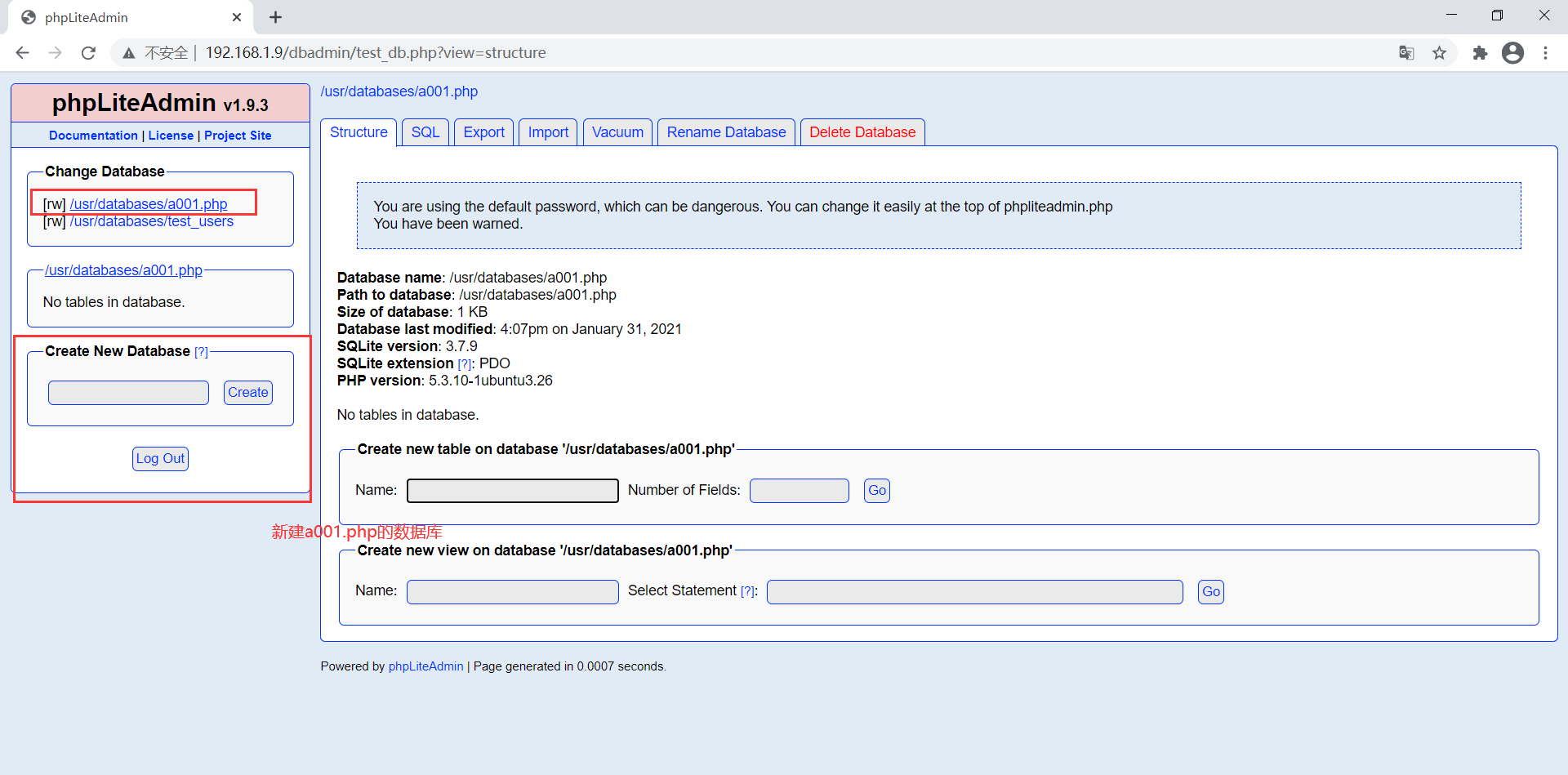Click the browser forward arrow
1568x775 pixels.
point(56,53)
